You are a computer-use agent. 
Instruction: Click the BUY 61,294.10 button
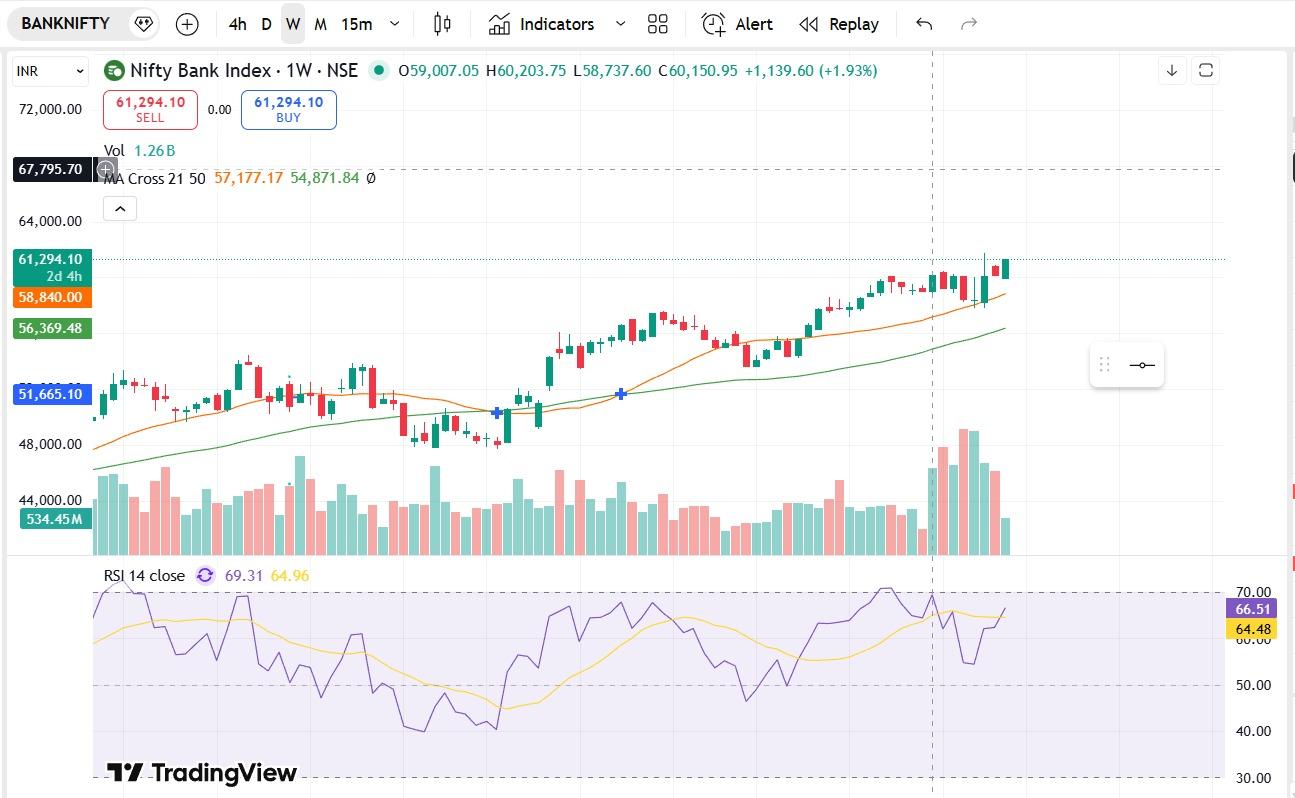[x=288, y=110]
